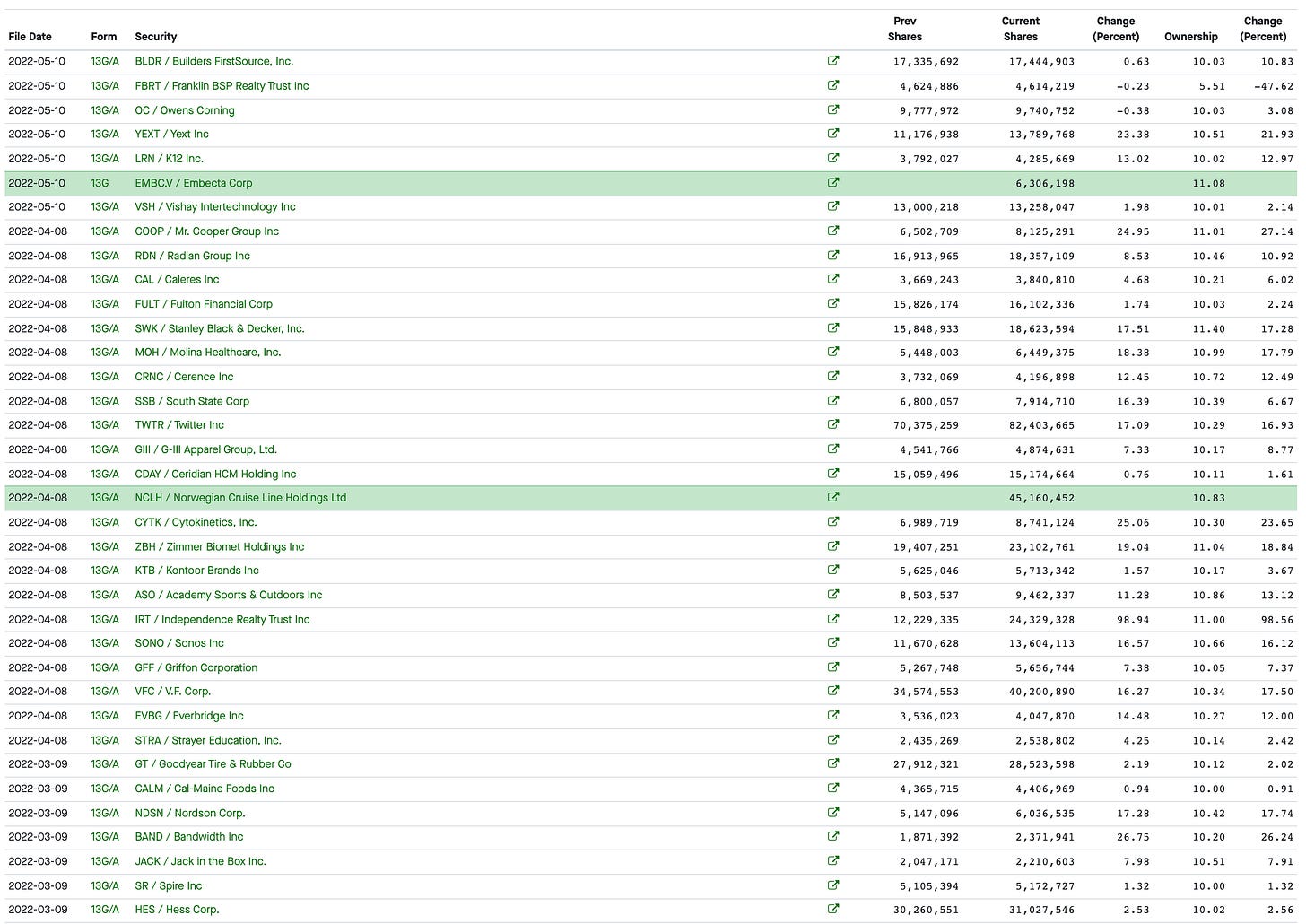Select ownership value 11.40 for Stanley Black
The image size is (1306, 924).
coord(1209,328)
